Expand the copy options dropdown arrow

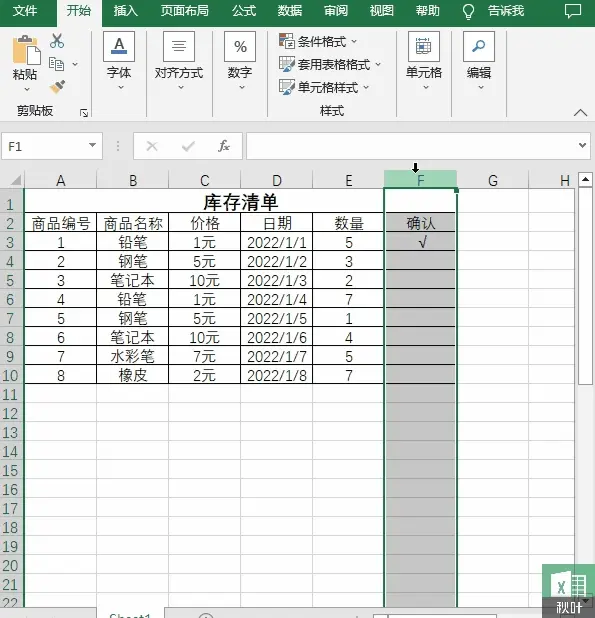pyautogui.click(x=75, y=64)
